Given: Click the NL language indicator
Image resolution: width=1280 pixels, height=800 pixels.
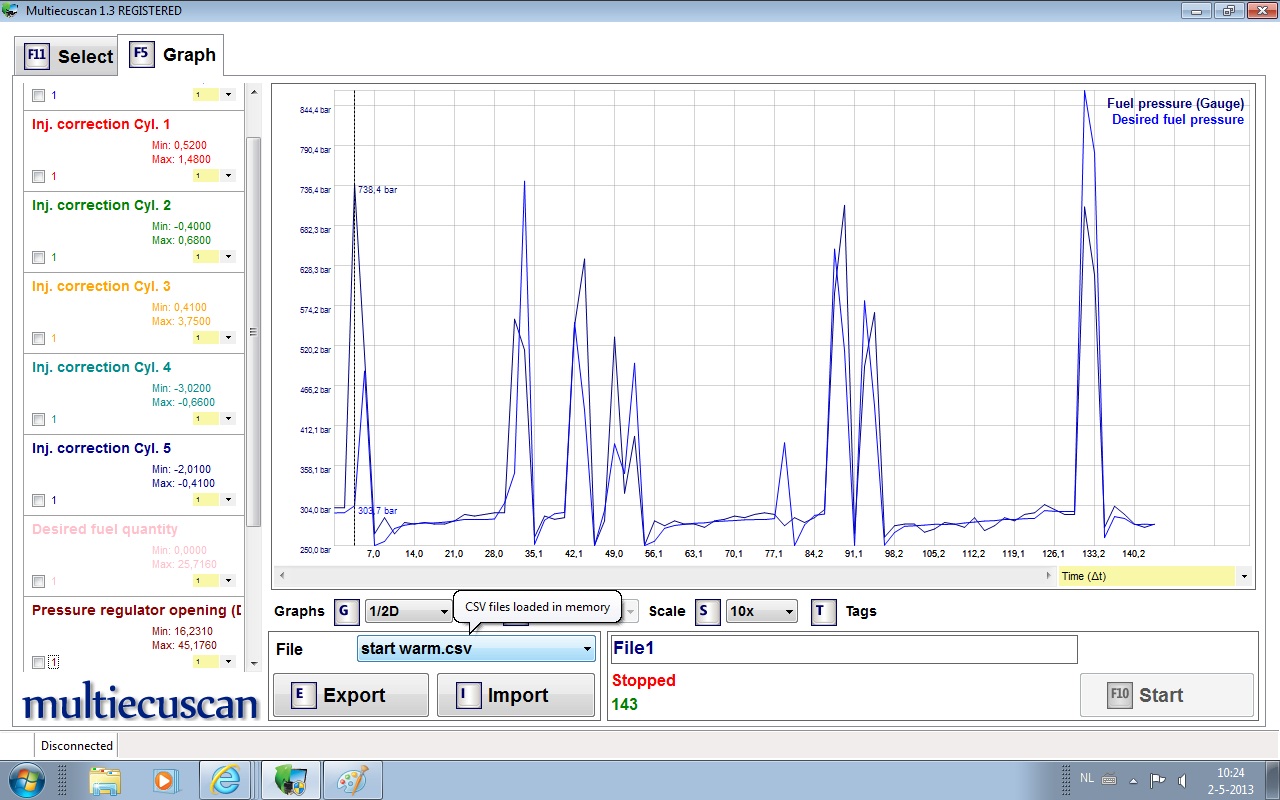Looking at the screenshot, I should point(1087,777).
